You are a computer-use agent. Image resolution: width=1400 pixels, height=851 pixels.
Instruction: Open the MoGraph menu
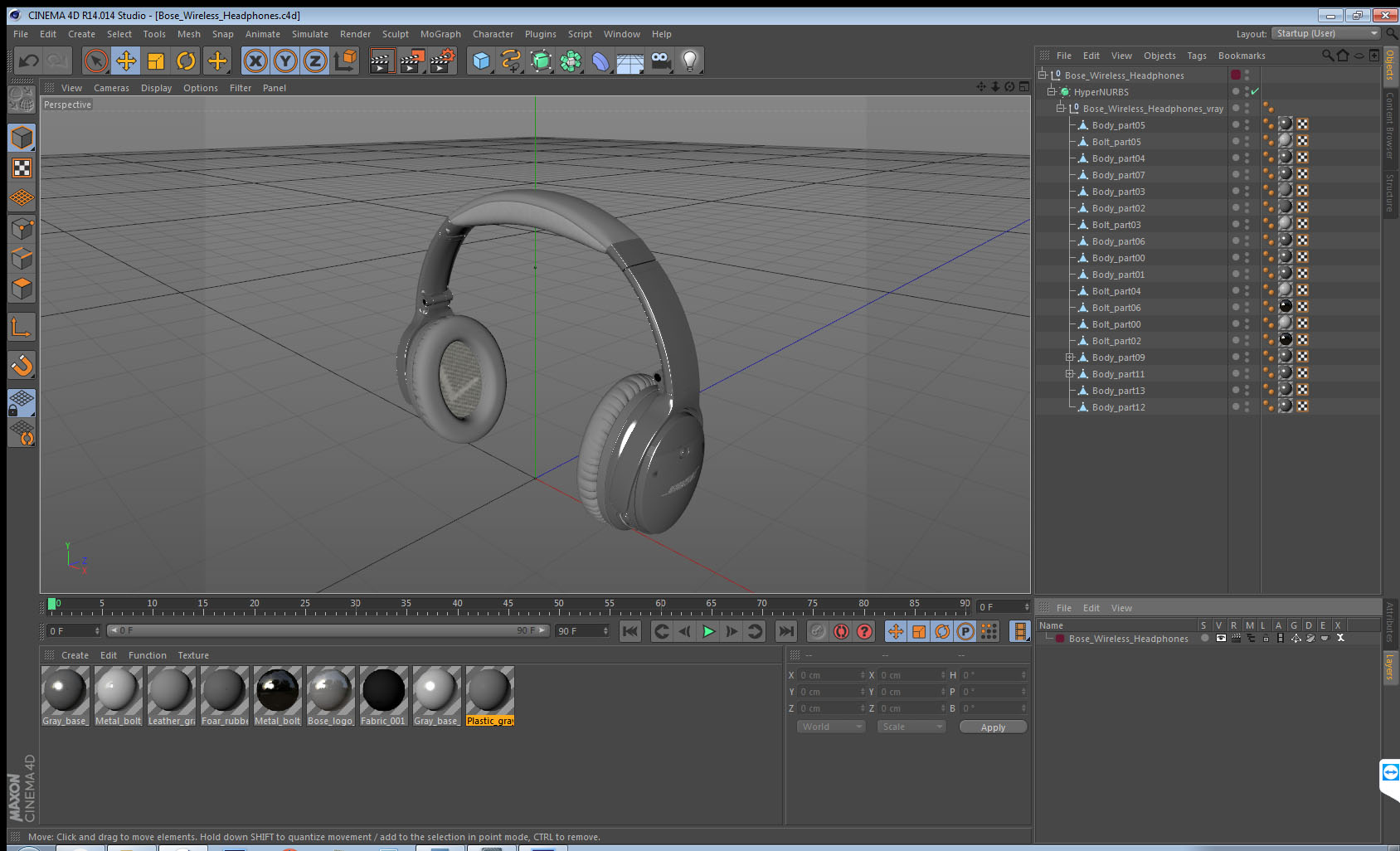440,34
